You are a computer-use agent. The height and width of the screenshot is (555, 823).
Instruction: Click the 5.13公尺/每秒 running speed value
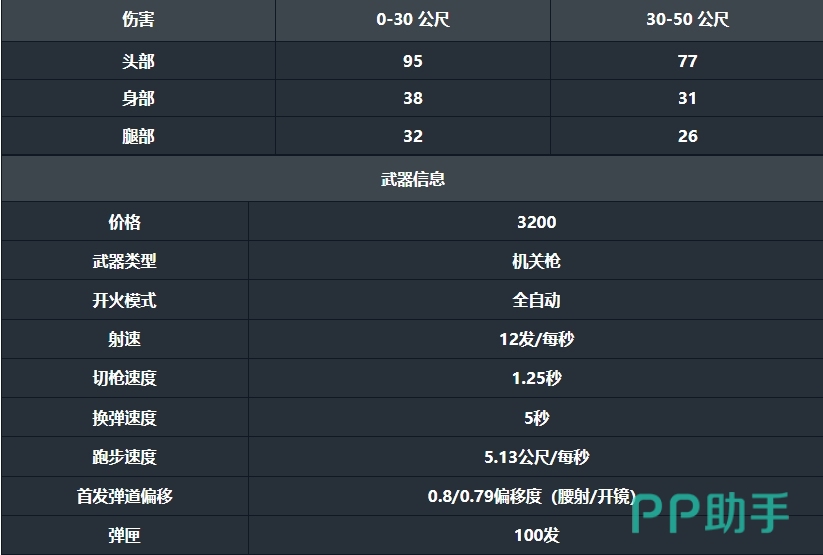pos(536,457)
